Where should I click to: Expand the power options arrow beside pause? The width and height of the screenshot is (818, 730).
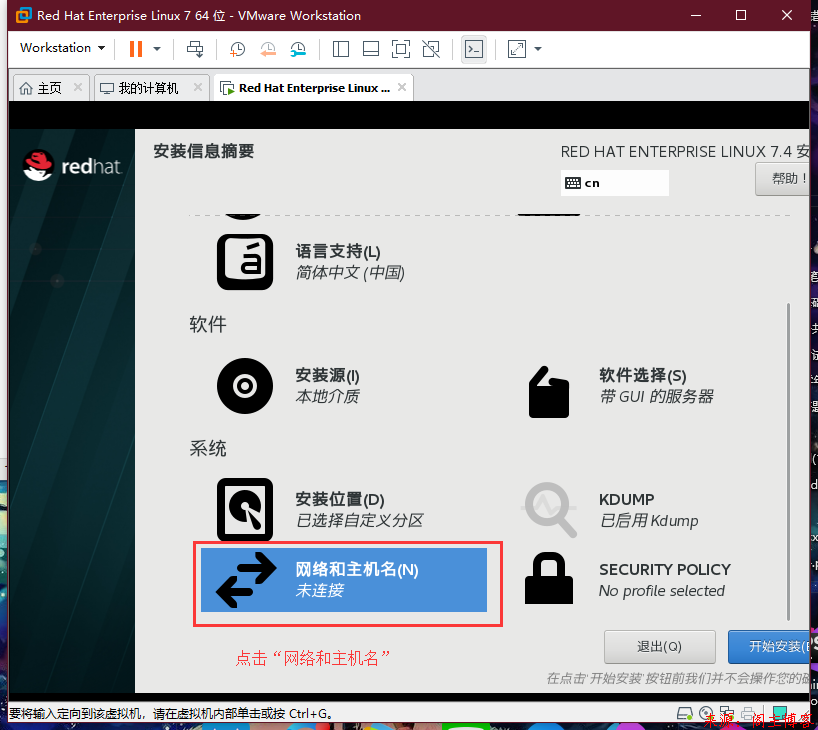point(157,49)
